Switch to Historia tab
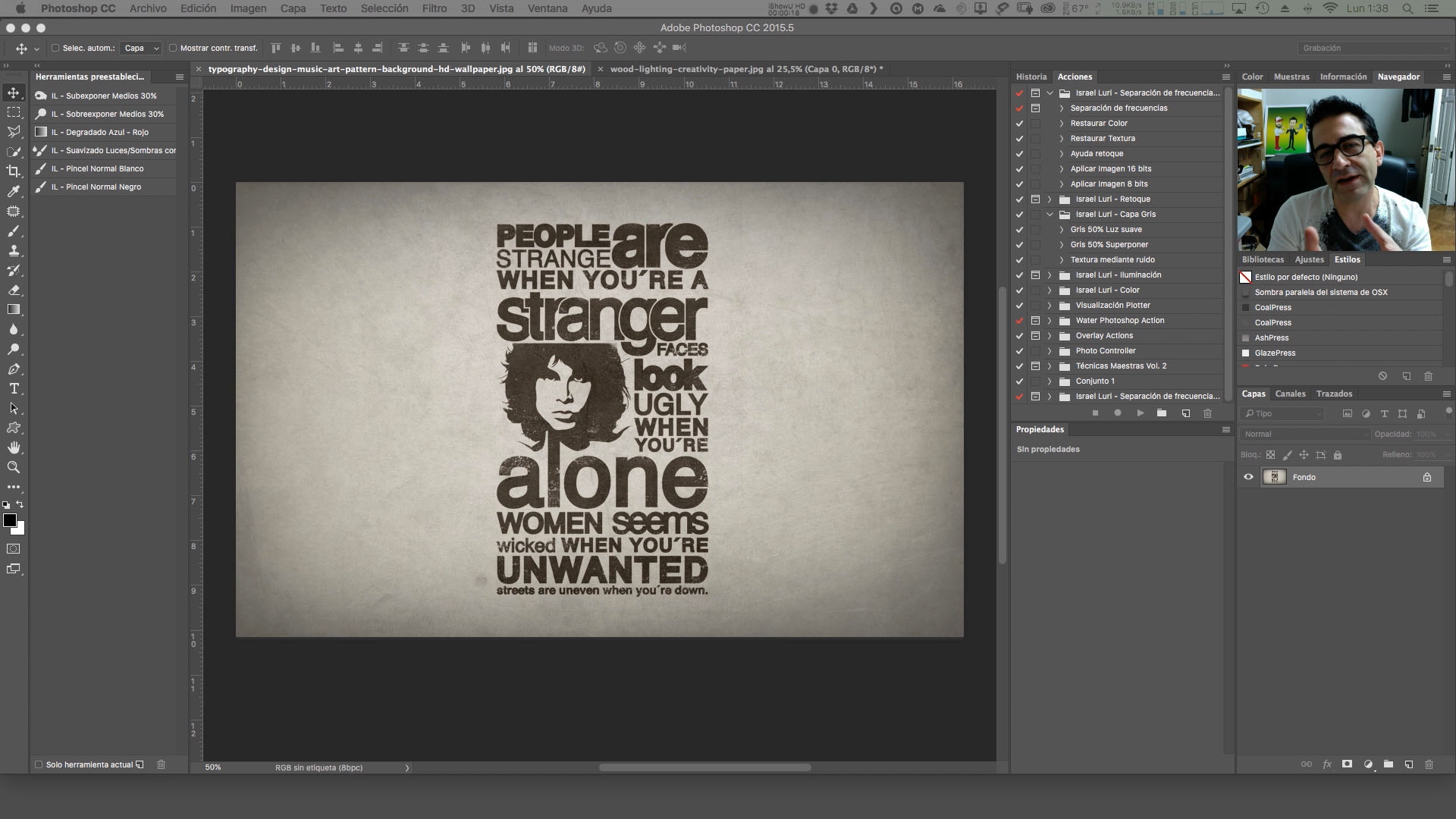 [x=1031, y=77]
